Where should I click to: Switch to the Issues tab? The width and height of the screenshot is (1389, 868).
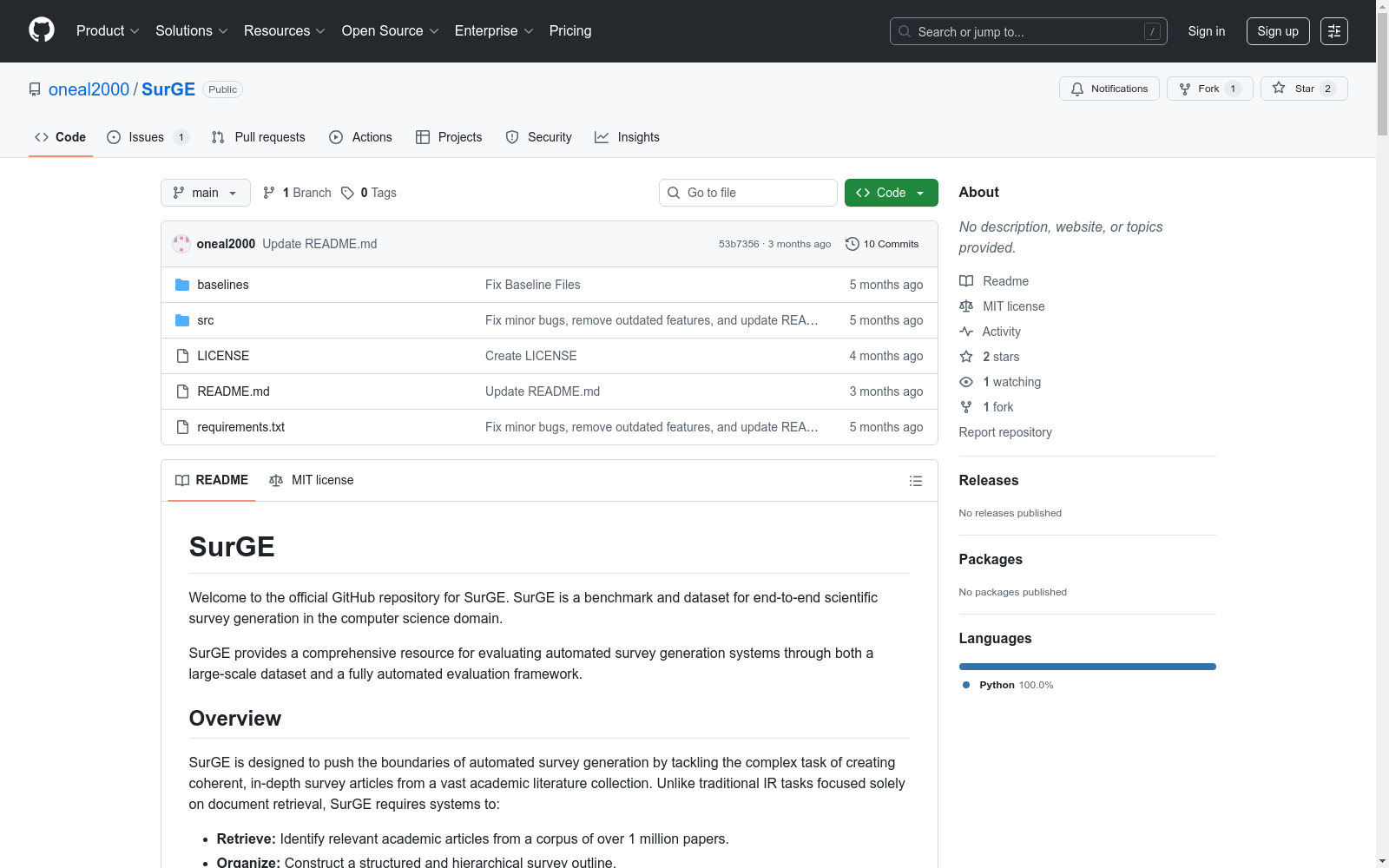tap(148, 137)
